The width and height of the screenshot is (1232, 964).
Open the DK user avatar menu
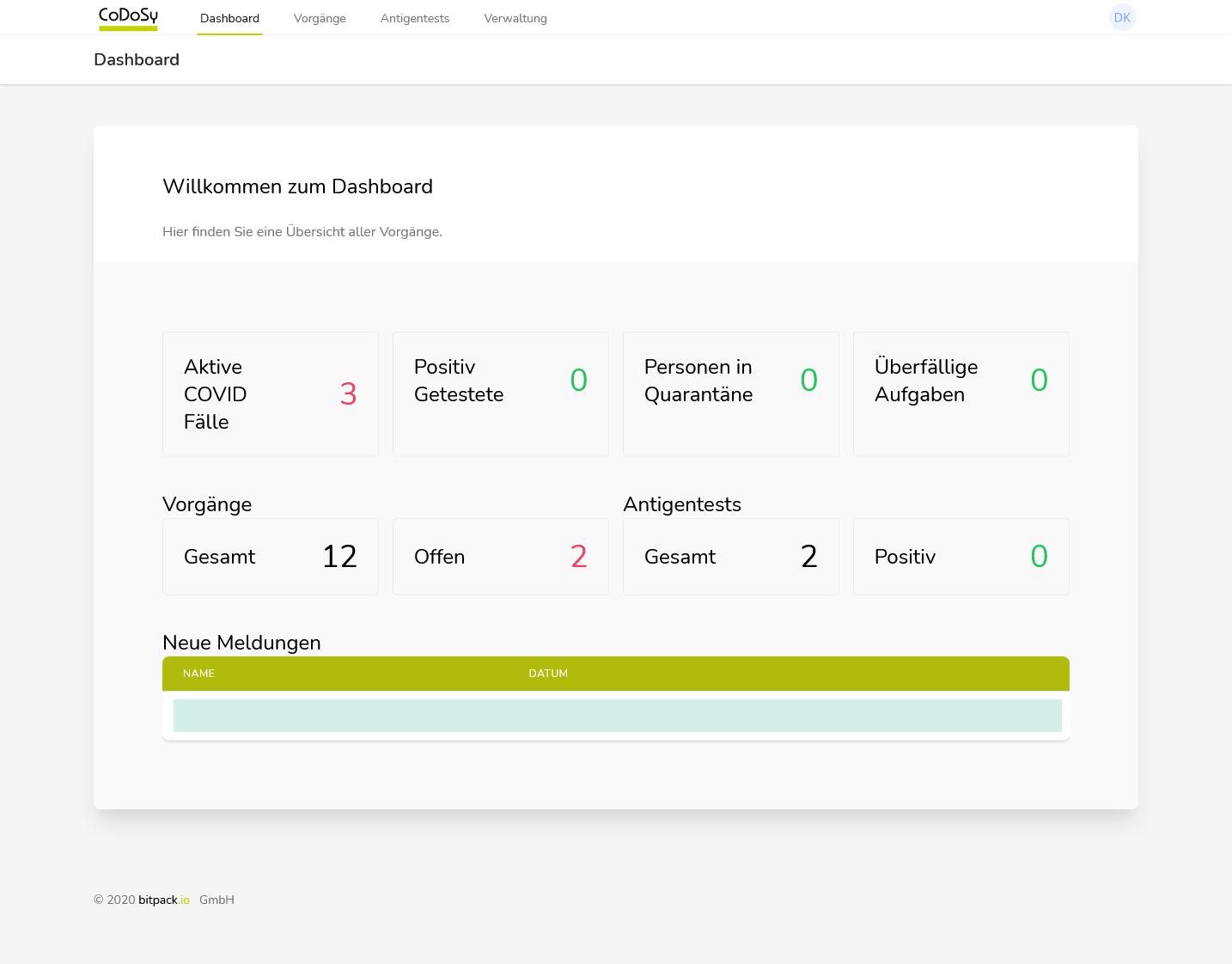click(x=1122, y=17)
